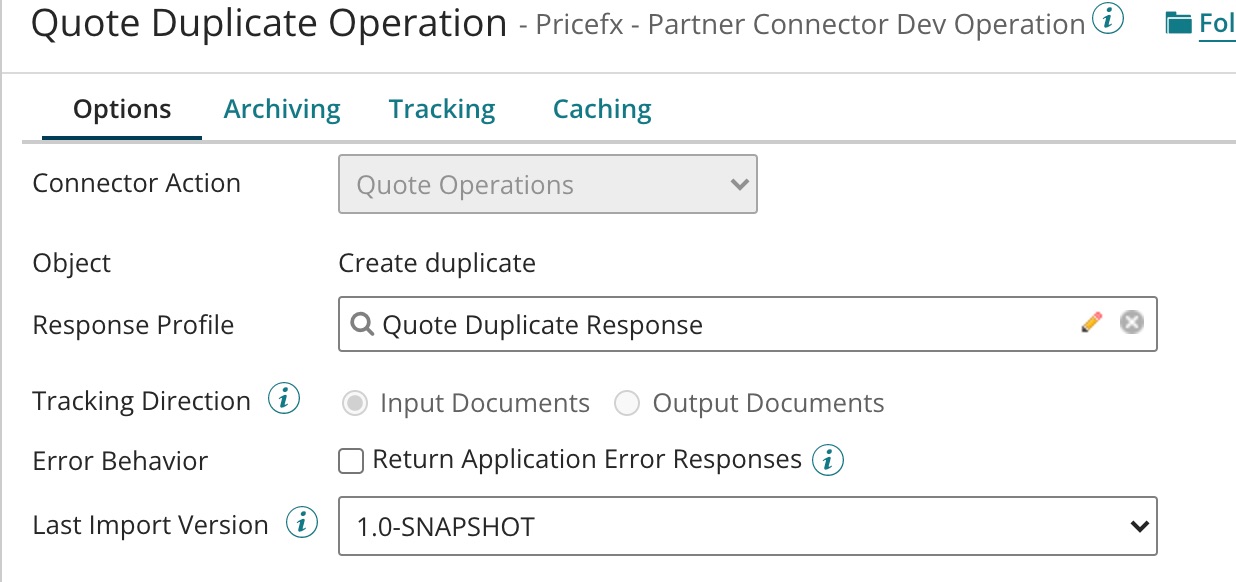
Task: Click the folder link in the top right
Action: [x=1216, y=23]
